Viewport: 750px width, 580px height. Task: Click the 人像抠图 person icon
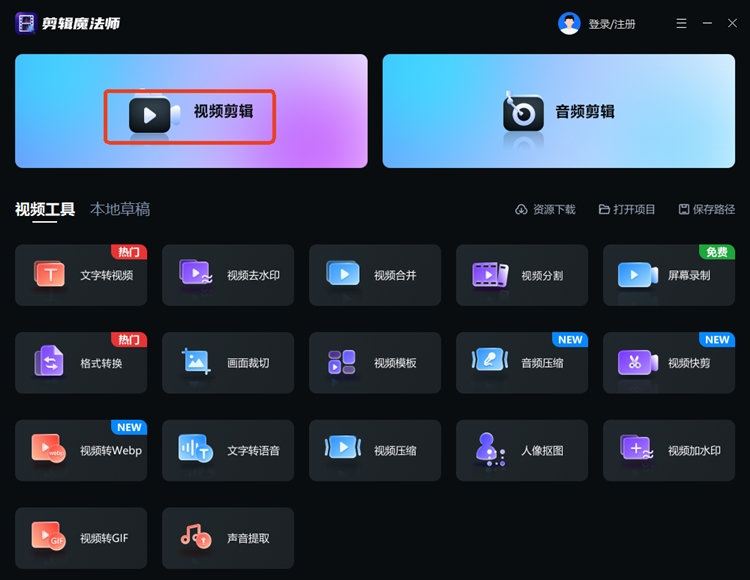tap(490, 449)
